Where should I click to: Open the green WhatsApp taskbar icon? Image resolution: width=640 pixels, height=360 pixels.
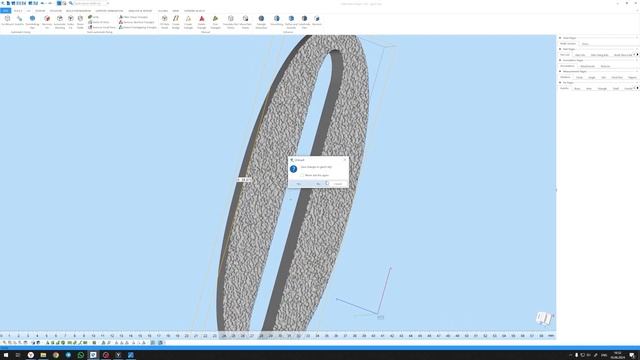(80, 355)
